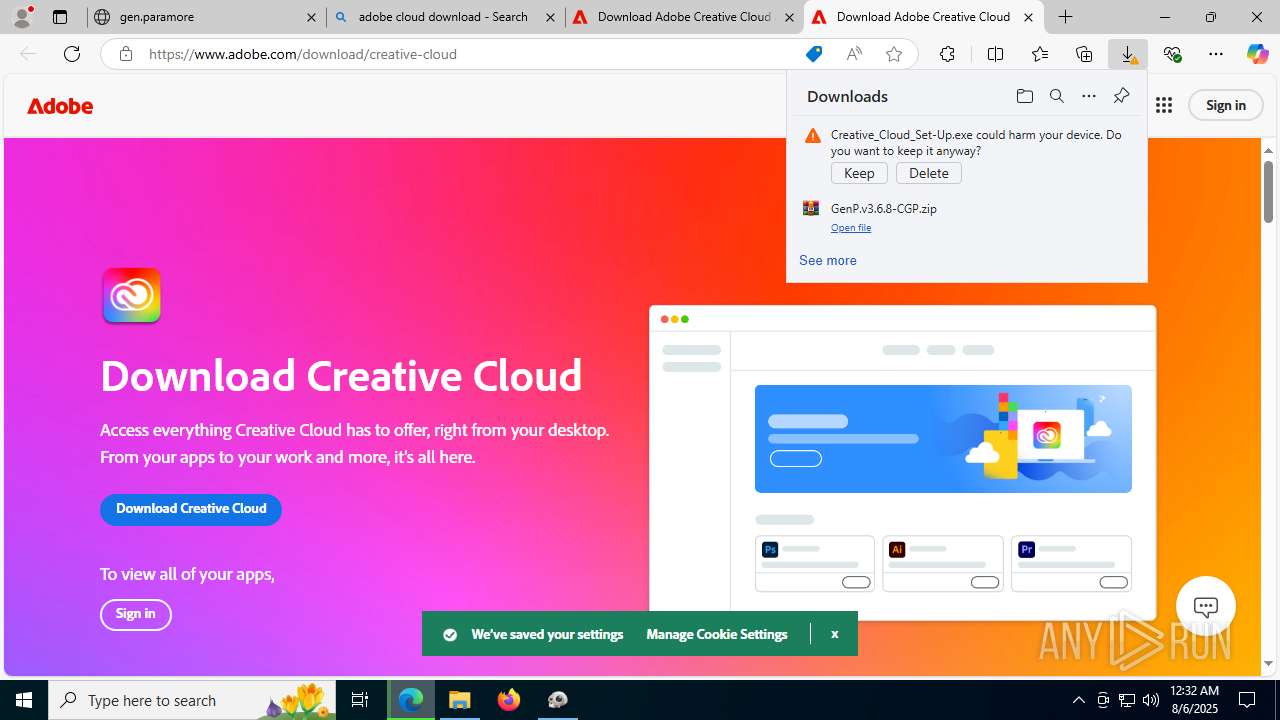Open the shopping tag icon in the address bar
The height and width of the screenshot is (720, 1280).
(814, 54)
